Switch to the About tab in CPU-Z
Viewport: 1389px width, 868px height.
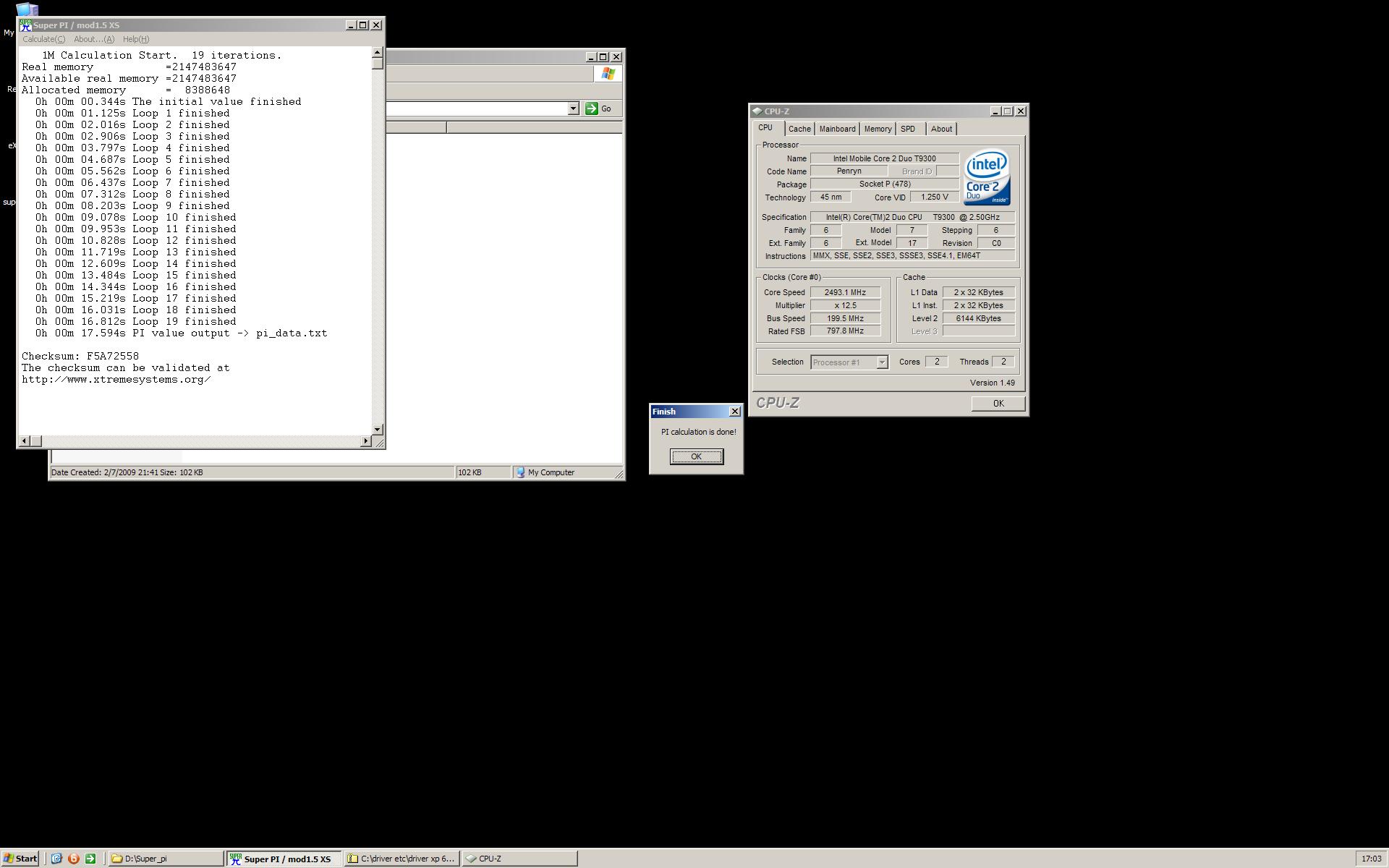941,129
